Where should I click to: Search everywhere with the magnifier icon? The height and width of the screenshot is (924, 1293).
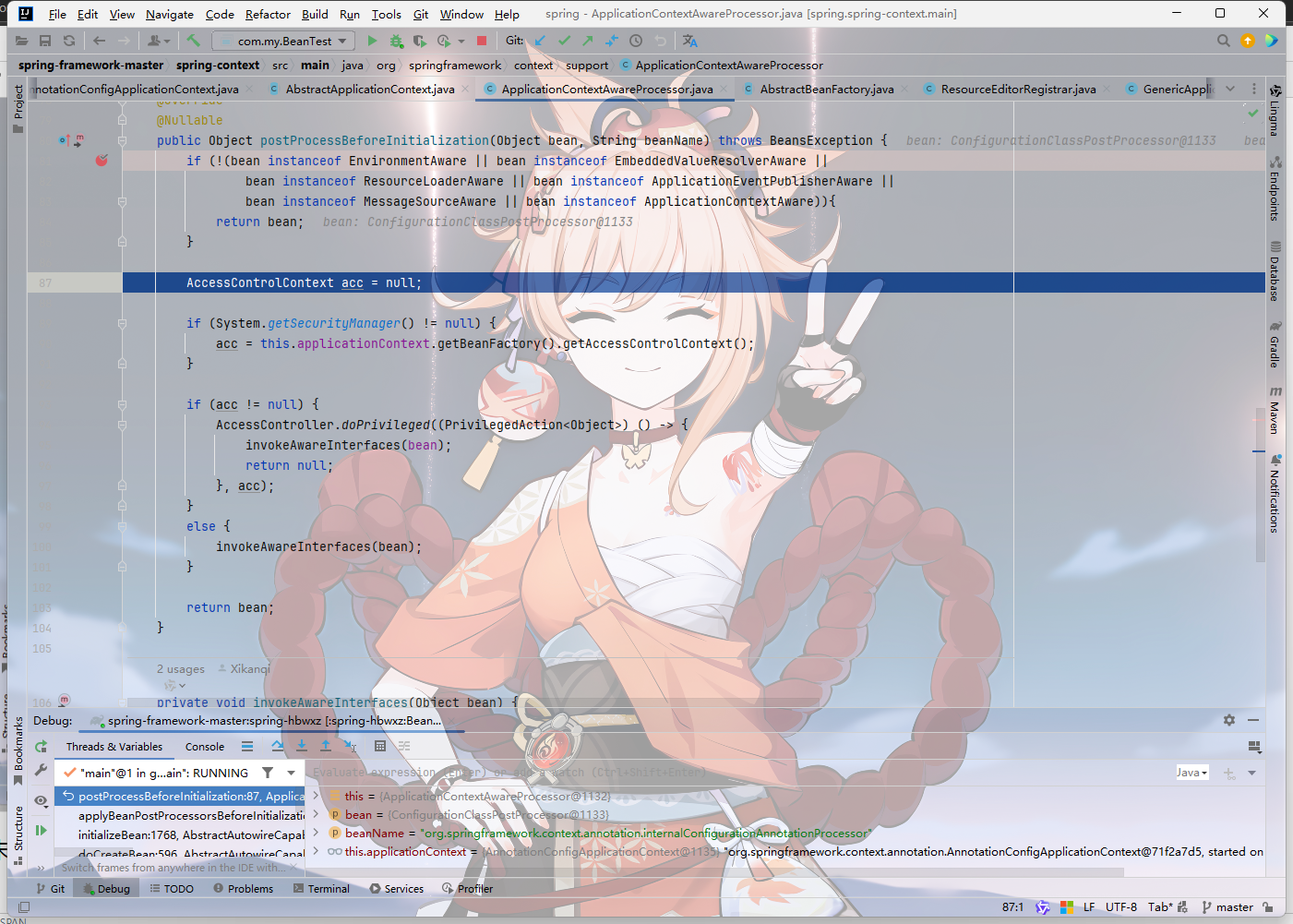[x=1223, y=41]
